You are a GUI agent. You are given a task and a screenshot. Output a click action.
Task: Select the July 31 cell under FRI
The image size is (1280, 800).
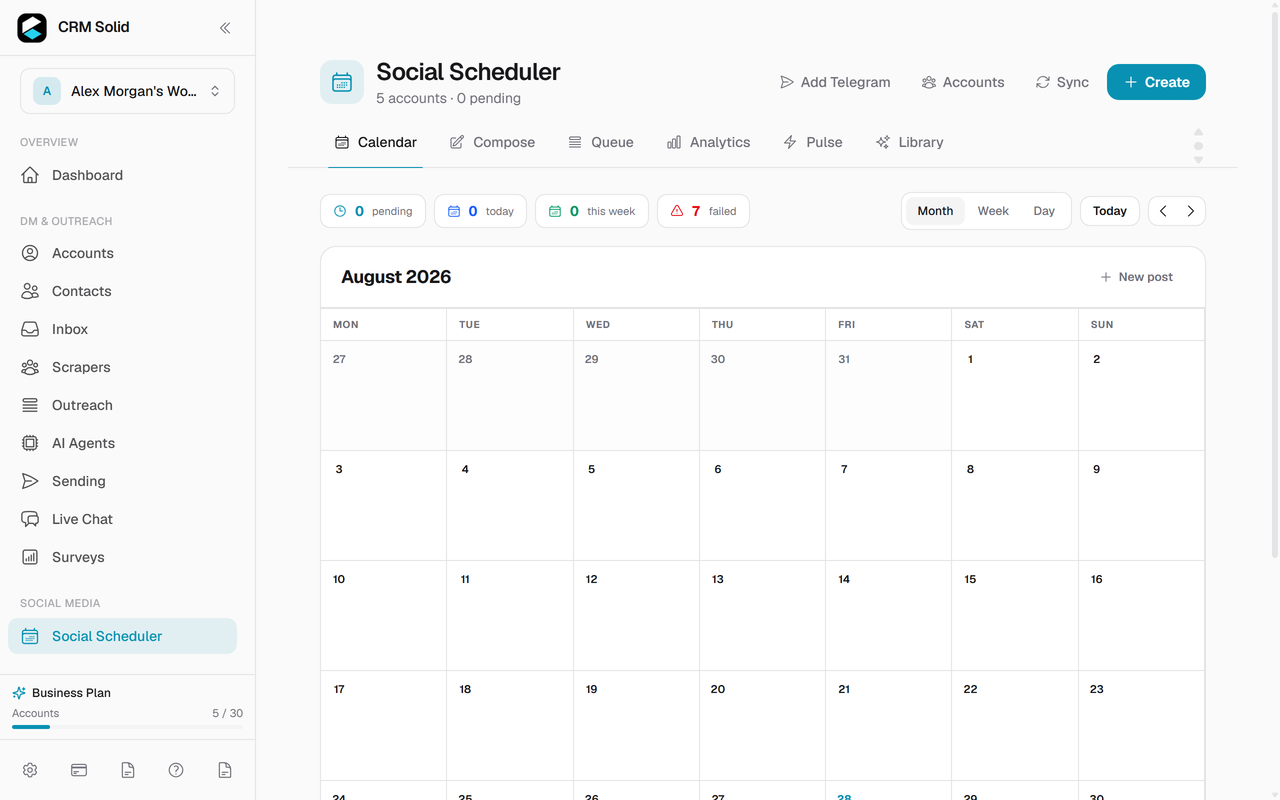(889, 396)
